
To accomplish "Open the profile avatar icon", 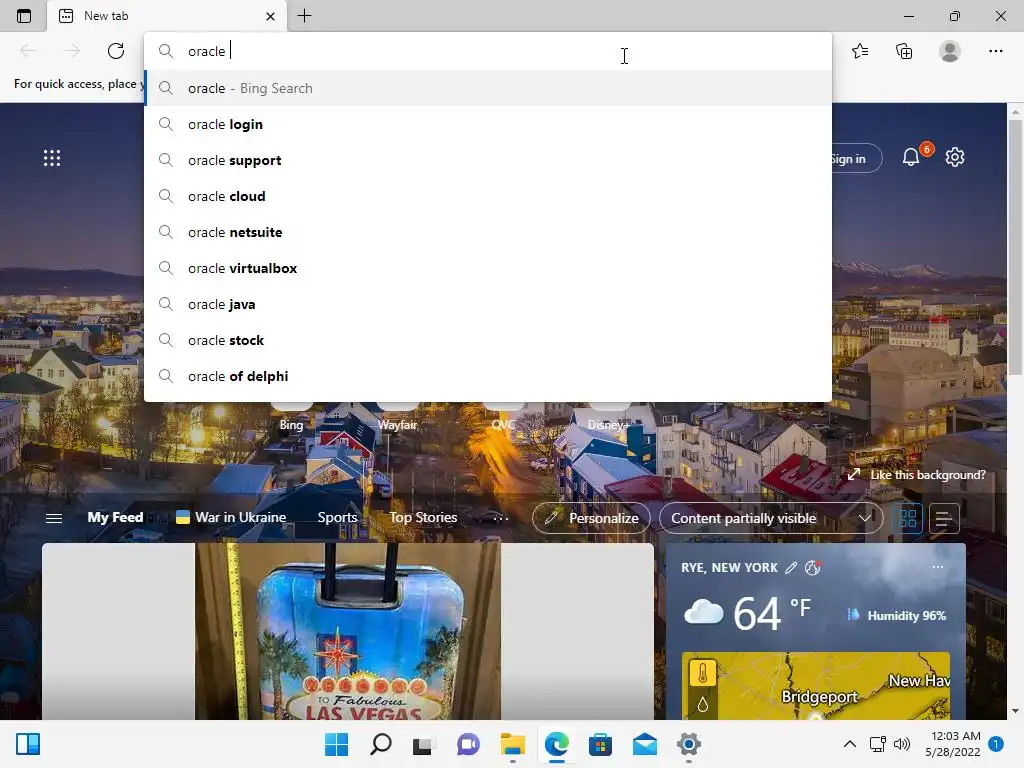I will coord(950,51).
